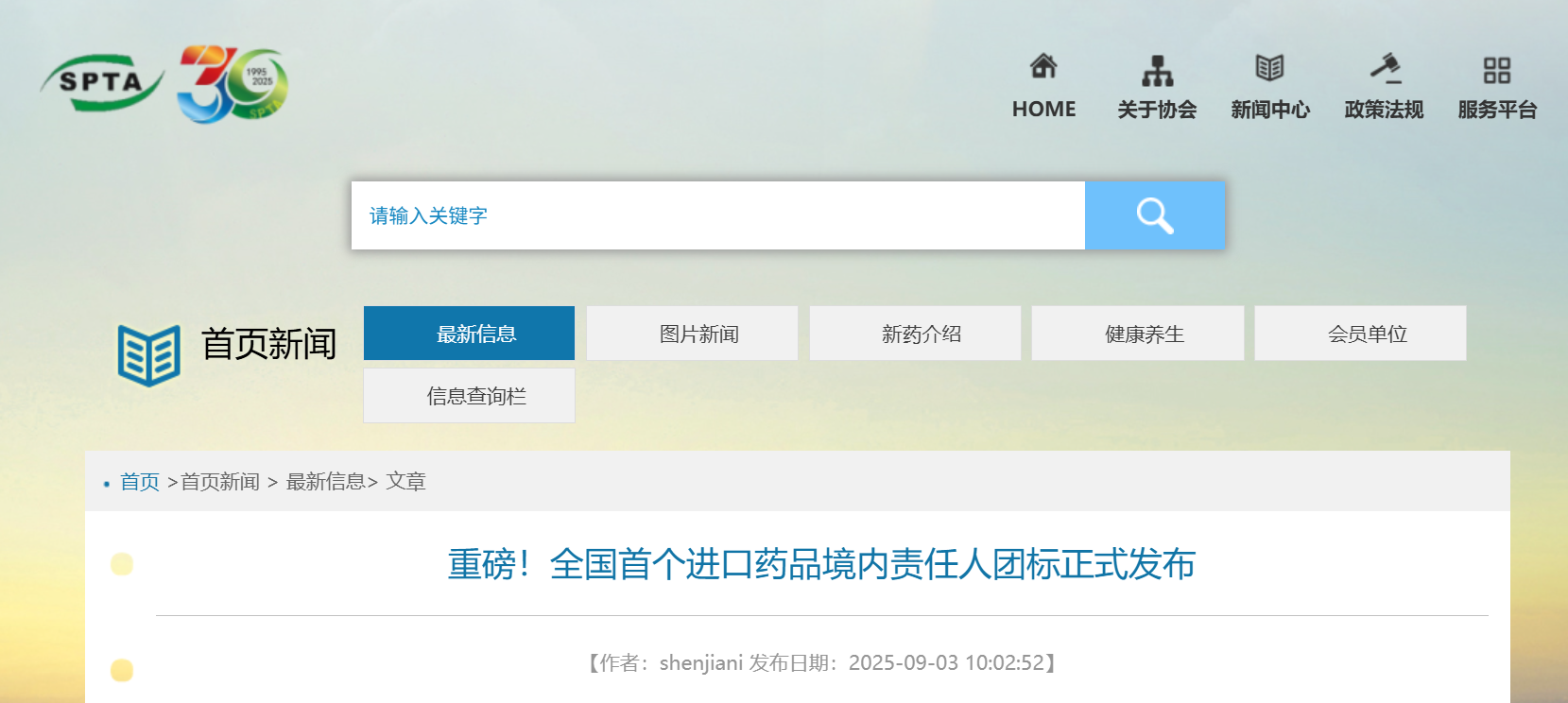Switch to the 图片新闻 tab

tap(692, 334)
